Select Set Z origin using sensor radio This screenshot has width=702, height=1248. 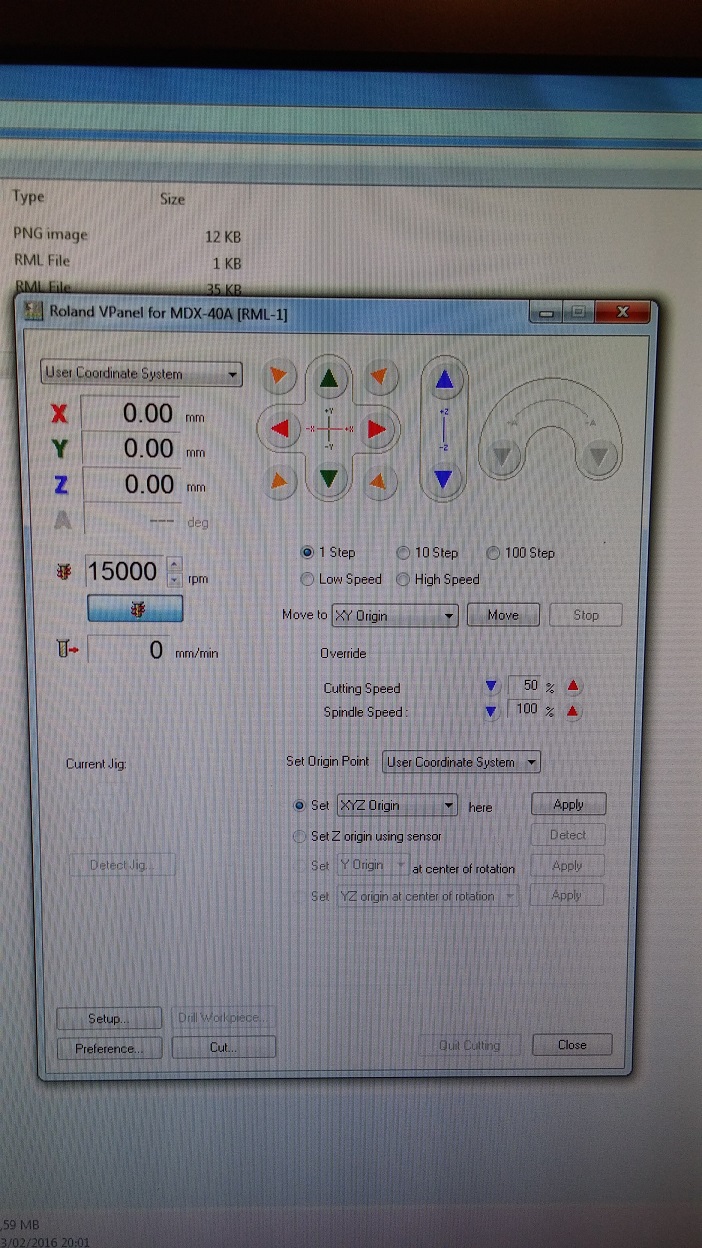[x=299, y=836]
